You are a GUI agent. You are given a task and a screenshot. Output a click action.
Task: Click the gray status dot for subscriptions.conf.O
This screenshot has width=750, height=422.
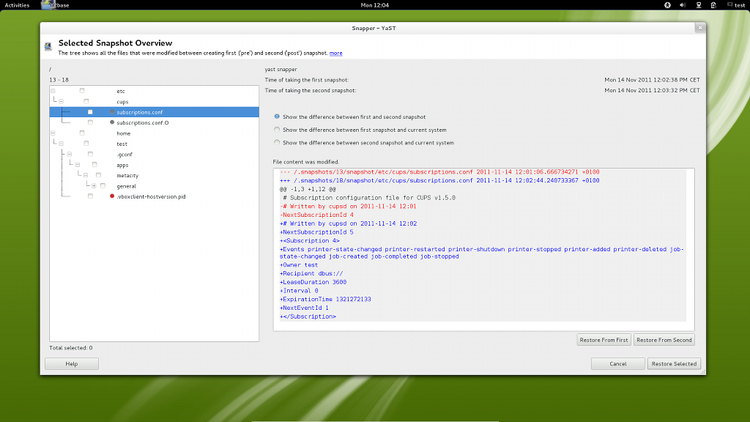(x=112, y=122)
